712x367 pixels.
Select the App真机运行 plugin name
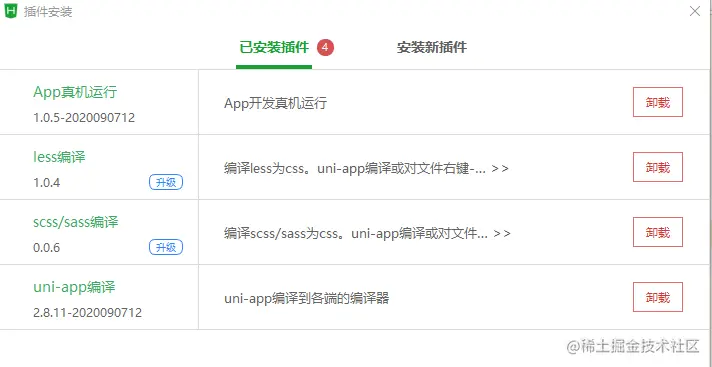point(75,92)
